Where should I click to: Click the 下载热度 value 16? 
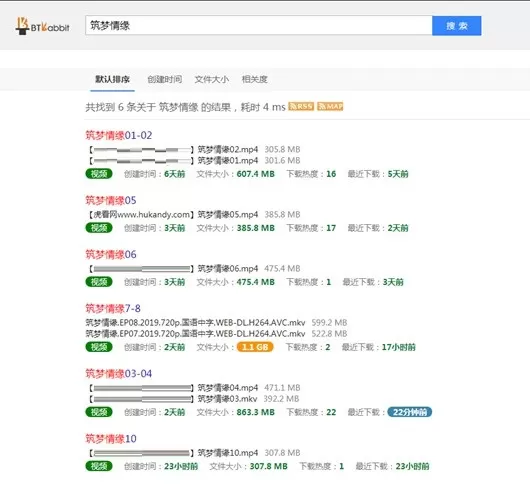coord(331,174)
